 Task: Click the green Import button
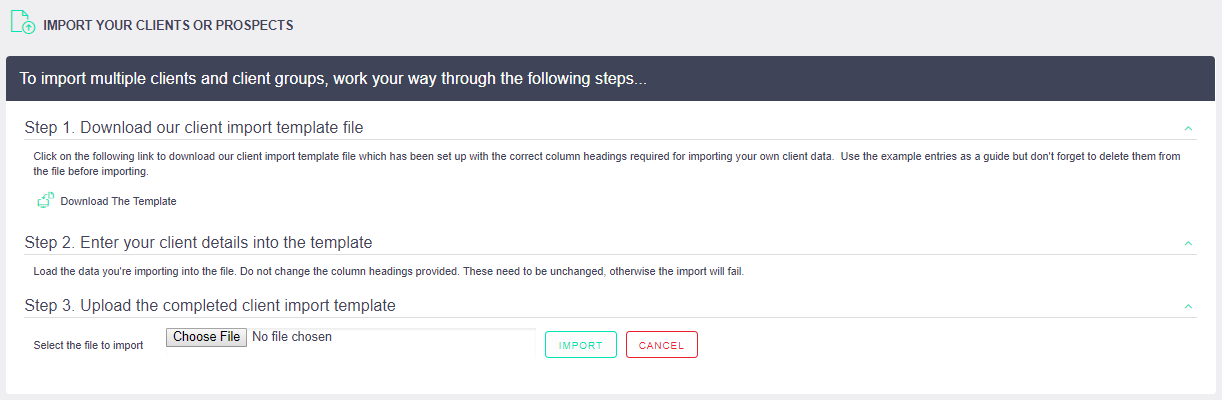pyautogui.click(x=580, y=345)
